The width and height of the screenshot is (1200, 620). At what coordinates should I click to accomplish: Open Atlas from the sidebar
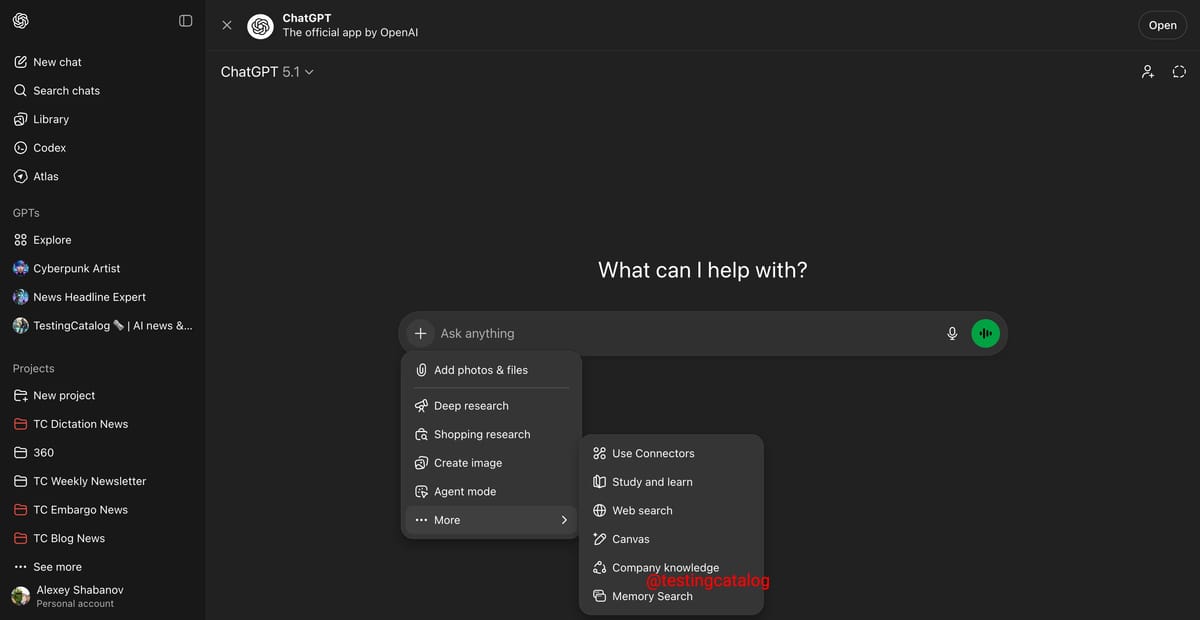tap(46, 176)
